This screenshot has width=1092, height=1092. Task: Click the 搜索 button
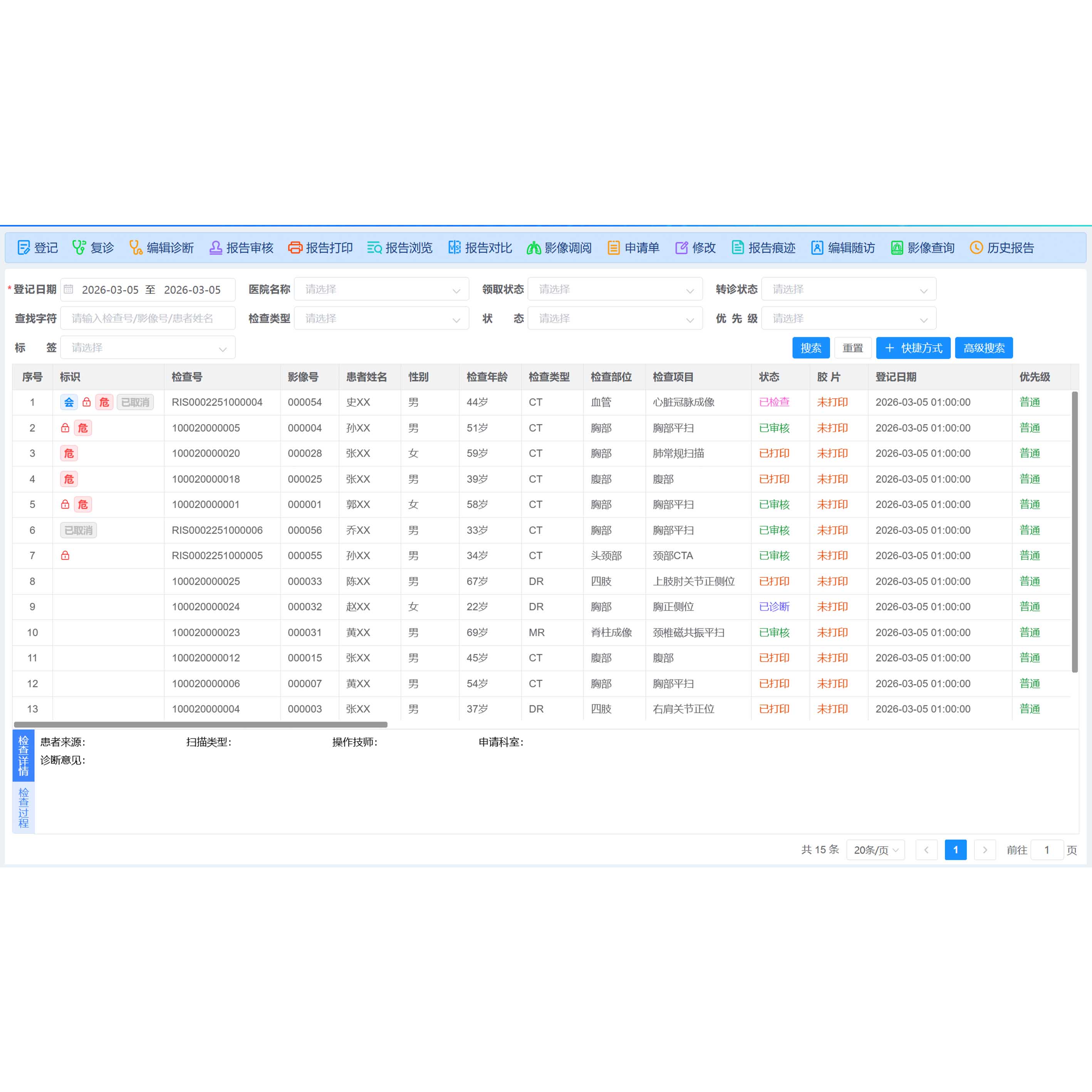(810, 348)
